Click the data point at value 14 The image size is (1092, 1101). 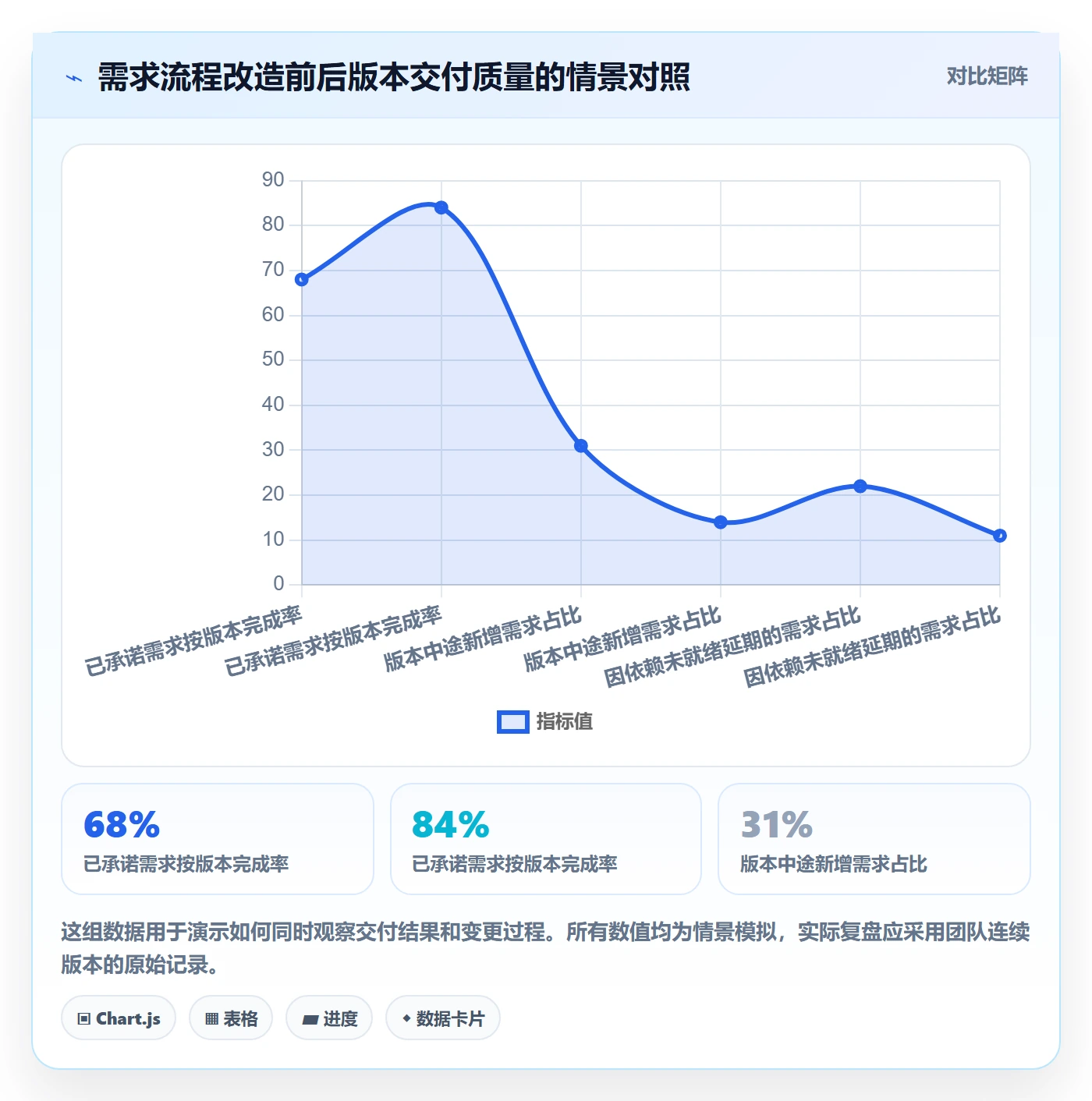(721, 522)
